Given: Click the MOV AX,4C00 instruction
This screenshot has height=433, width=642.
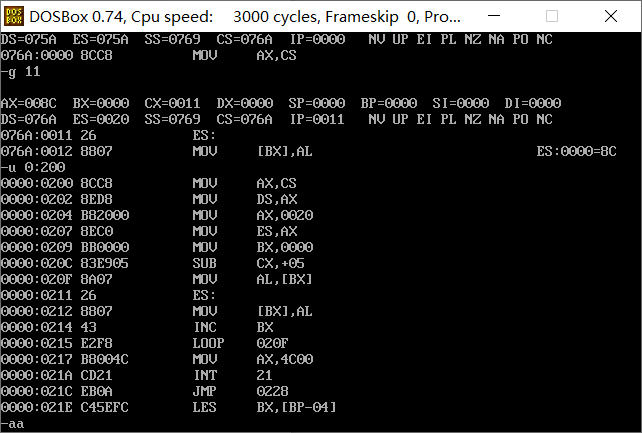Looking at the screenshot, I should click(253, 359).
